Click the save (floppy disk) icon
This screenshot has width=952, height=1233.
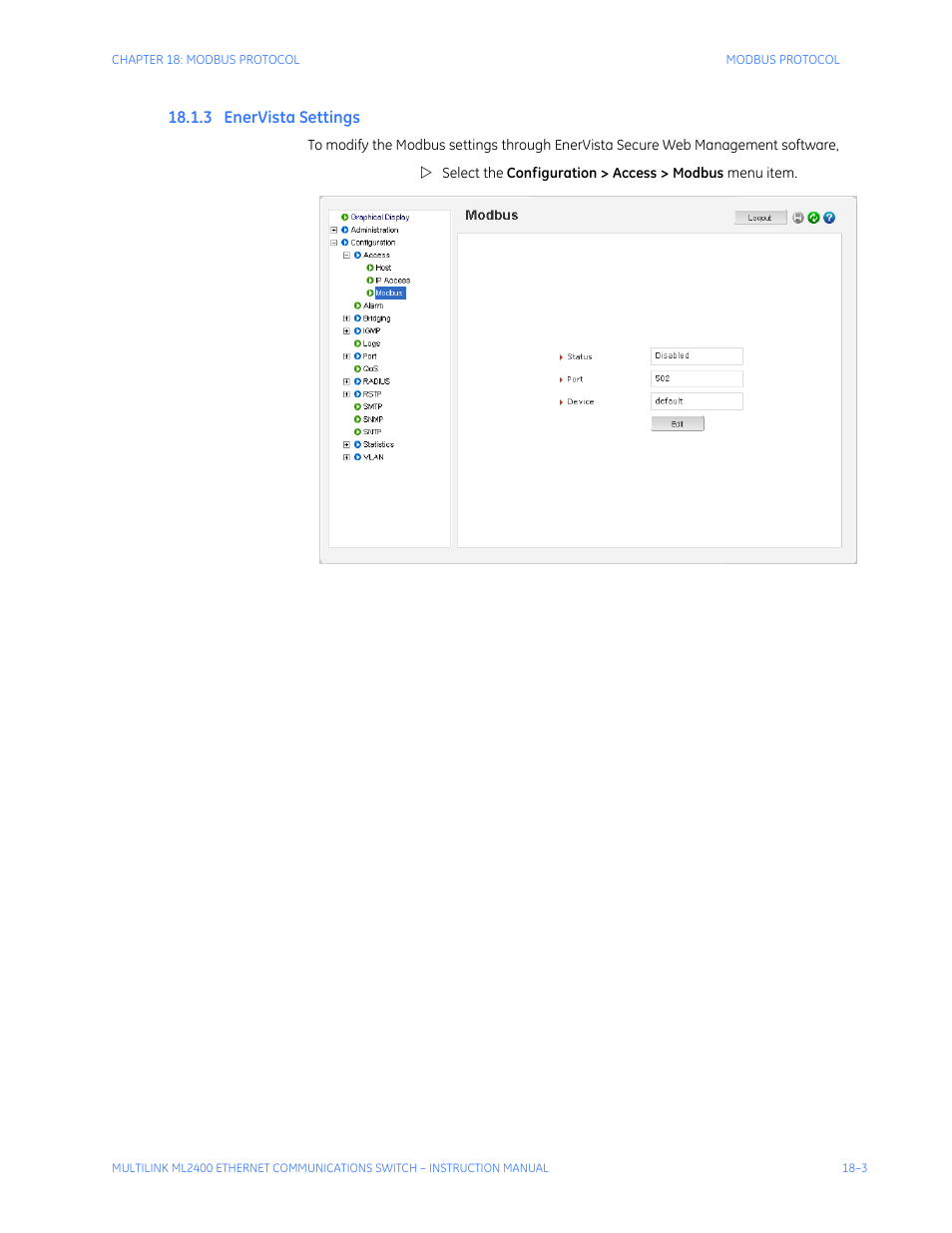798,218
